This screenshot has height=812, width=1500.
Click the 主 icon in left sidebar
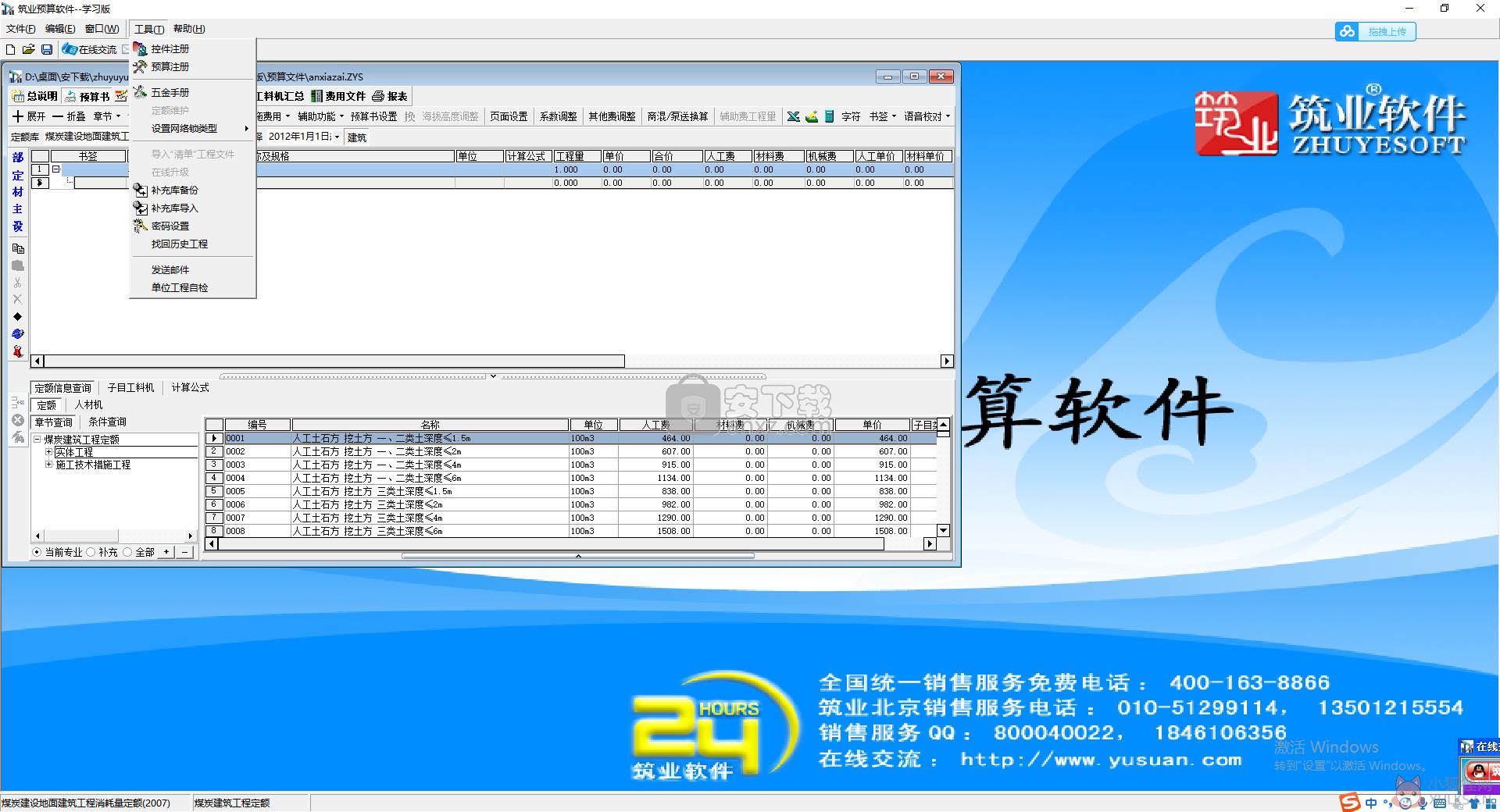click(x=18, y=209)
